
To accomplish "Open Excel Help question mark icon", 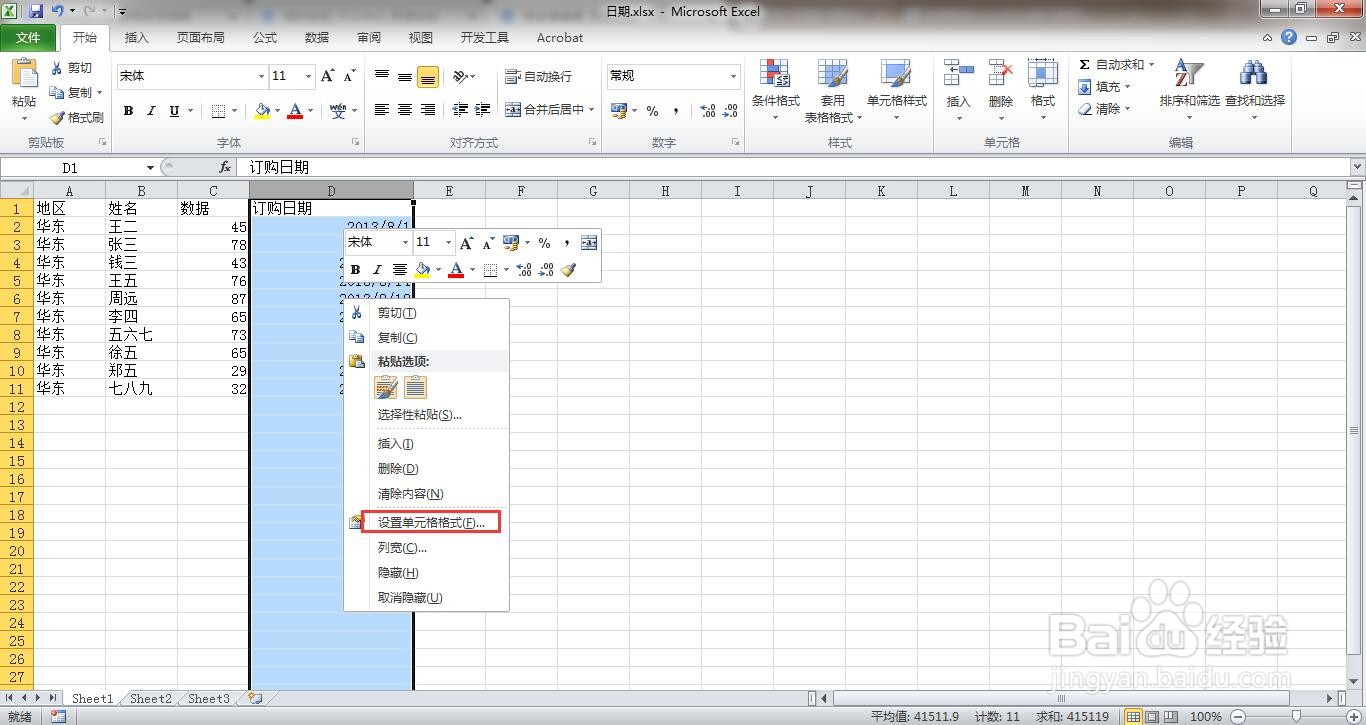I will [1289, 38].
